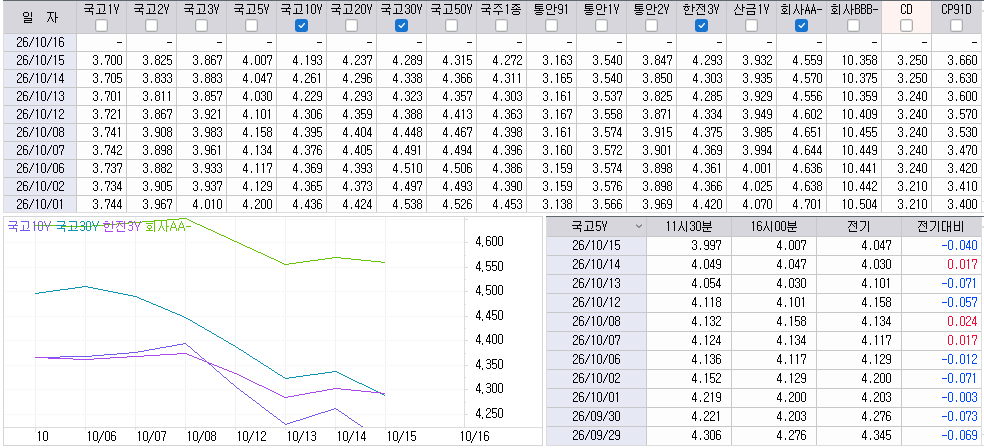This screenshot has width=984, height=448.
Task: Enable the 국고1Y checkbox
Action: 101,26
